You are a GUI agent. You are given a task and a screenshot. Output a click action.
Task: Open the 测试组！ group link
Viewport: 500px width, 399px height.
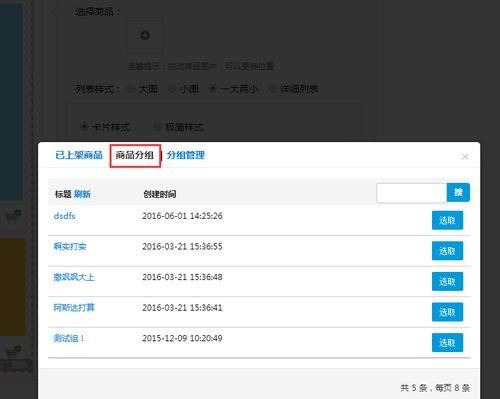(69, 338)
